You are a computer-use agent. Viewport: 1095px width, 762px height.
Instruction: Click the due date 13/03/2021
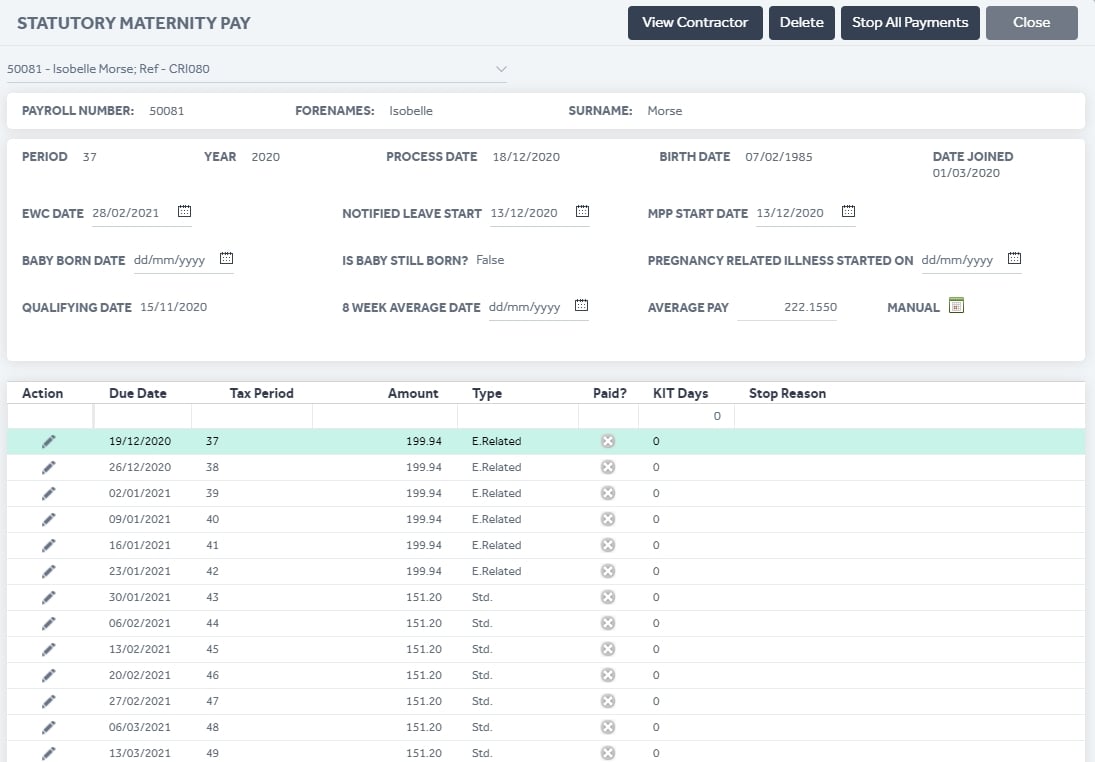[140, 753]
